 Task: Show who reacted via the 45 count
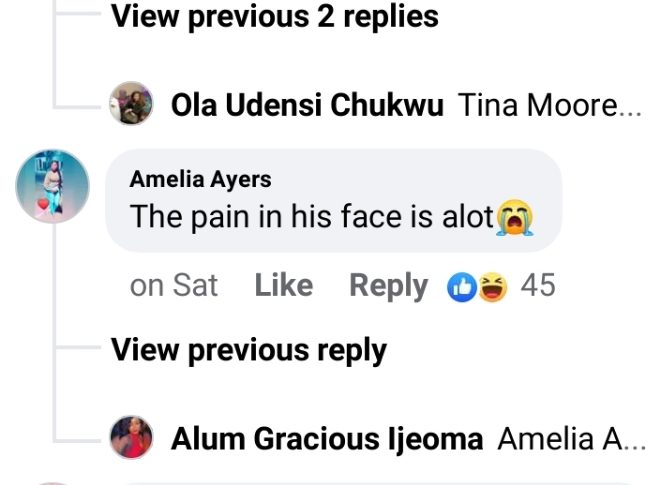pyautogui.click(x=538, y=286)
